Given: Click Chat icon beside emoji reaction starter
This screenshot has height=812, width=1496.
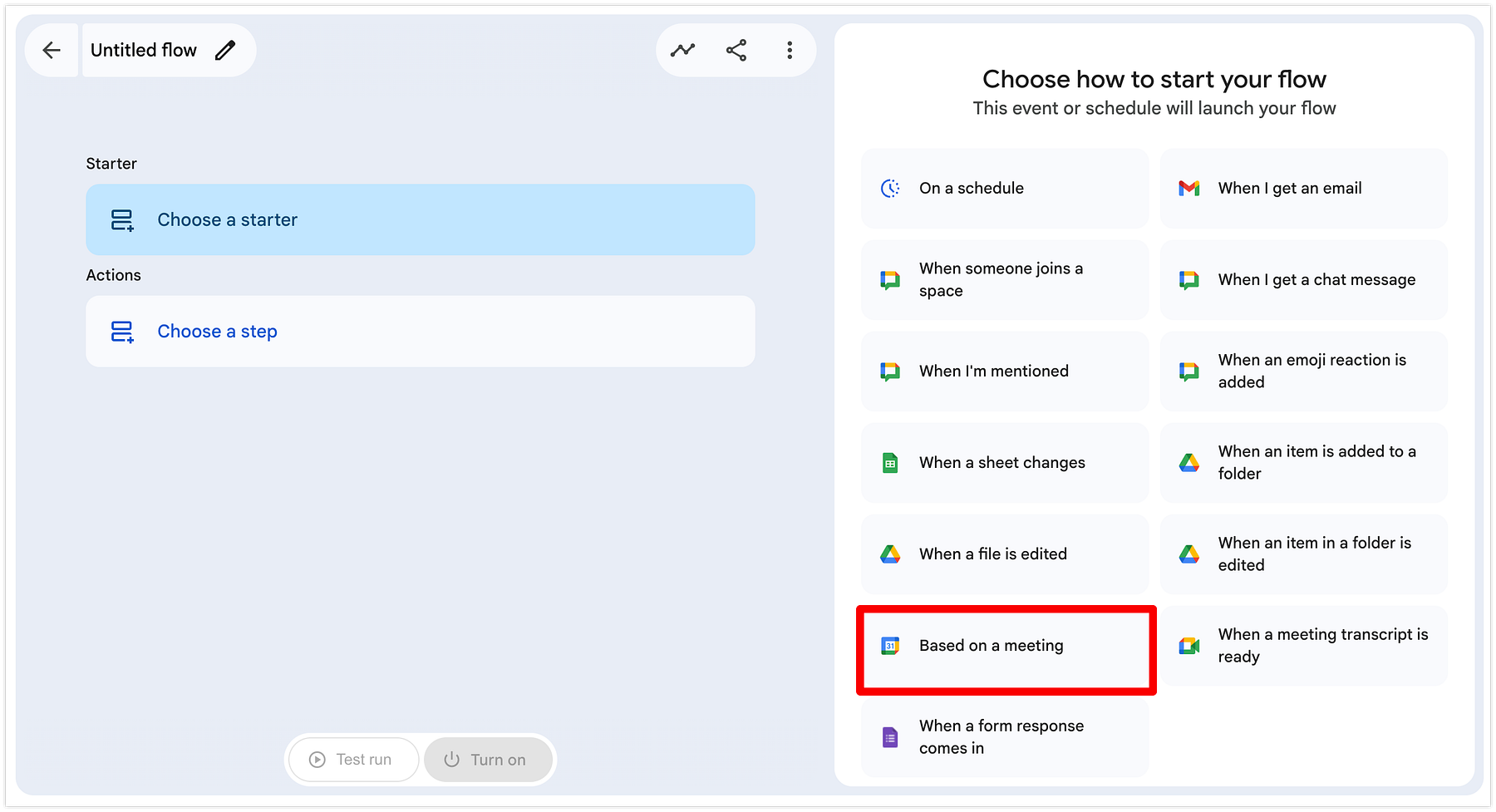Looking at the screenshot, I should point(1189,372).
